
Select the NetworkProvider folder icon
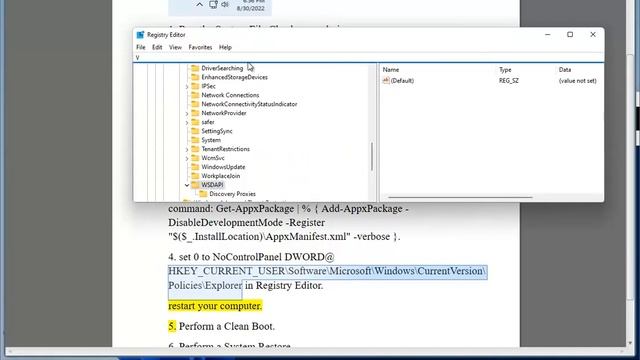(195, 113)
